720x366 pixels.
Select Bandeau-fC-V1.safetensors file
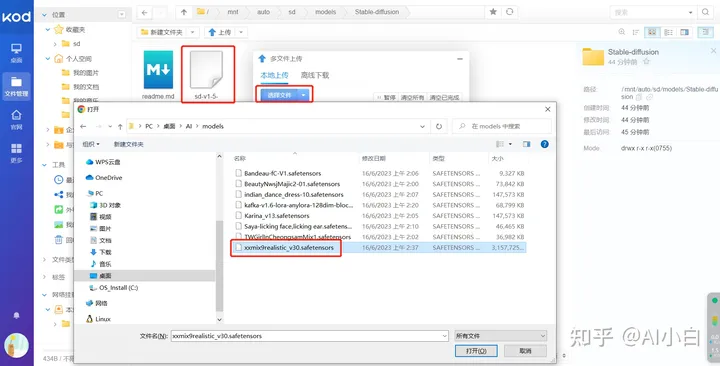[282, 173]
